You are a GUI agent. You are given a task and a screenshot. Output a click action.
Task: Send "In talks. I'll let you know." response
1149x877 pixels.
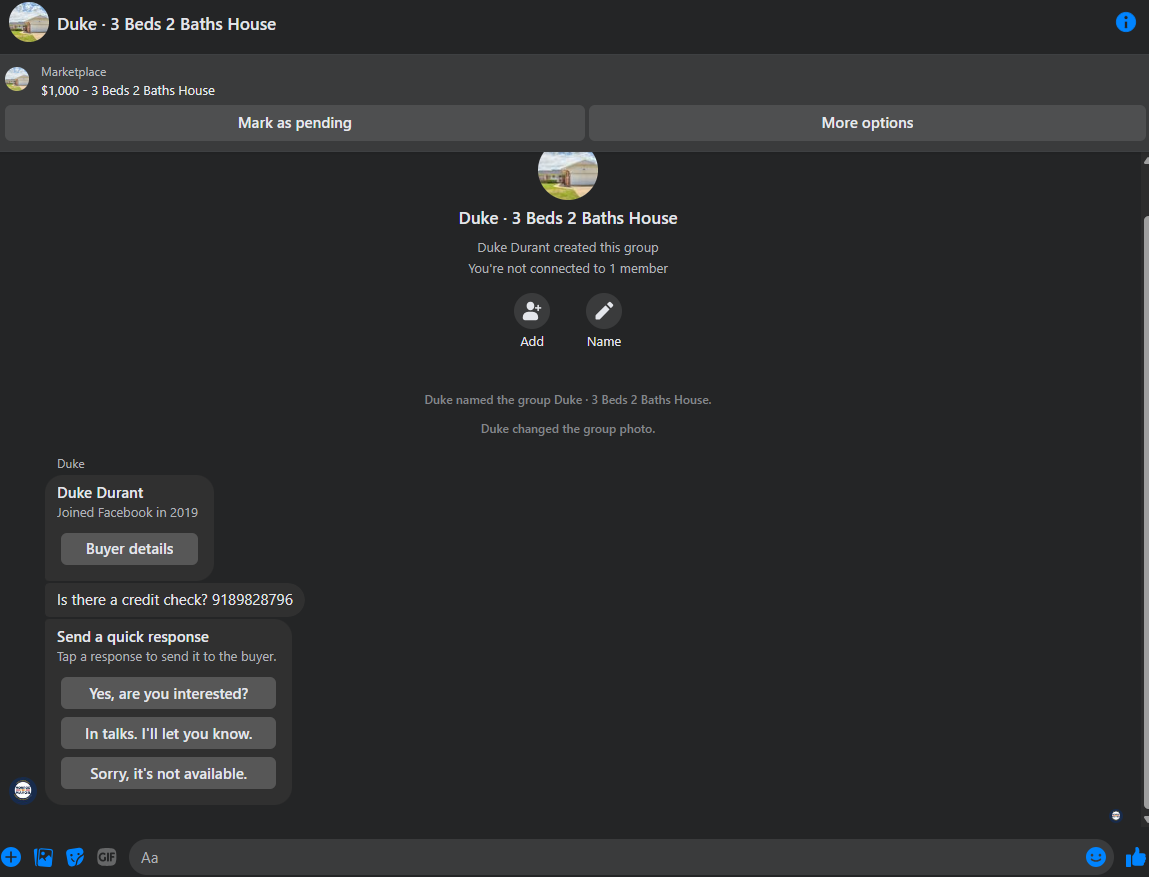tap(169, 733)
